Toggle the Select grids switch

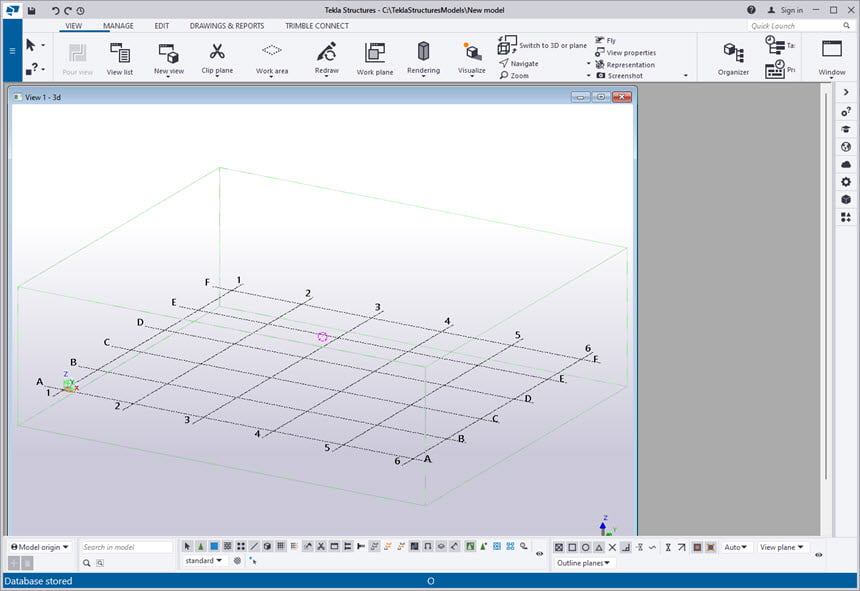click(x=281, y=546)
